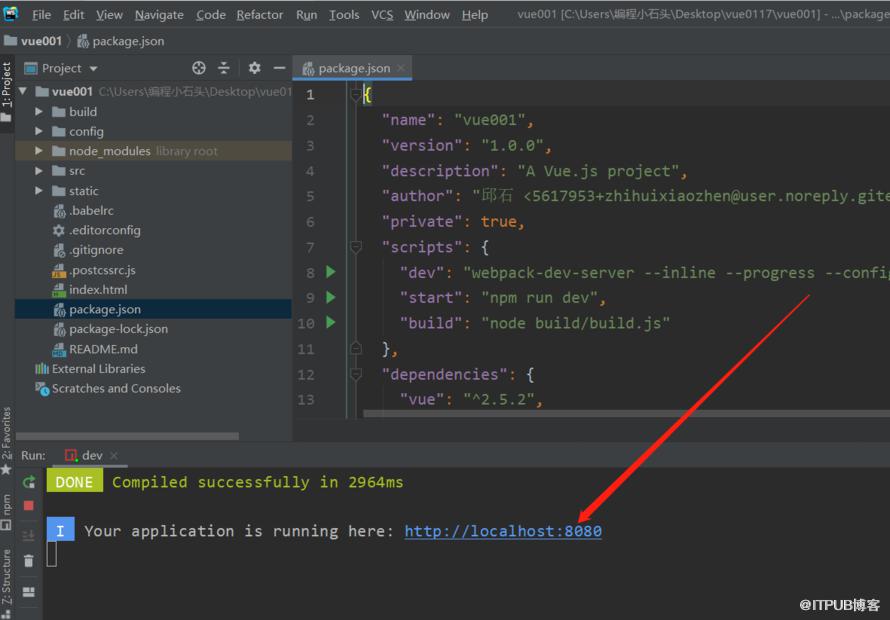Image resolution: width=890 pixels, height=620 pixels.
Task: Select package-lock.json in project tree
Action: pyautogui.click(x=118, y=329)
